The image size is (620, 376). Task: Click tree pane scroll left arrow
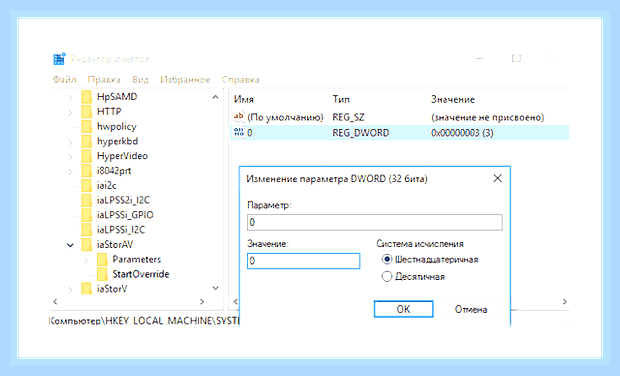click(x=55, y=301)
